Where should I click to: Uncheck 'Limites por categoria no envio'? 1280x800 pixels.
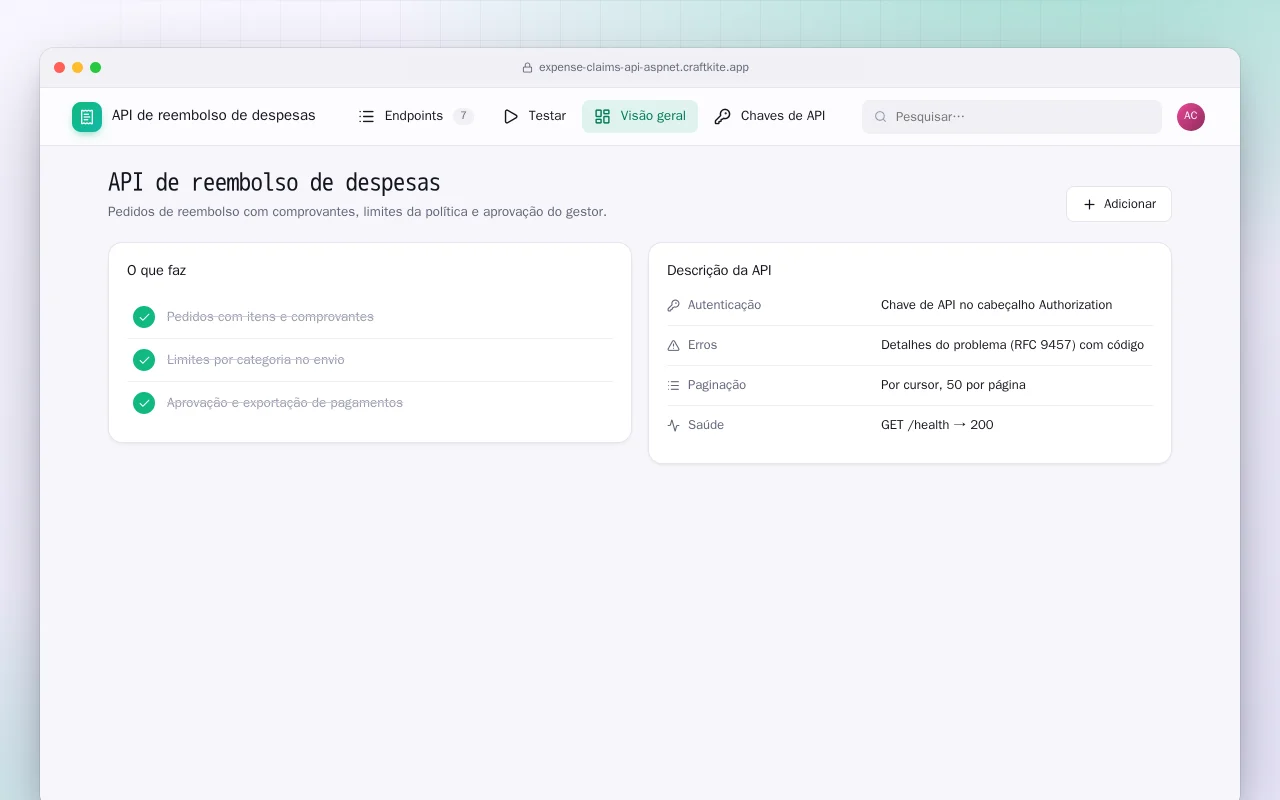pyautogui.click(x=144, y=360)
